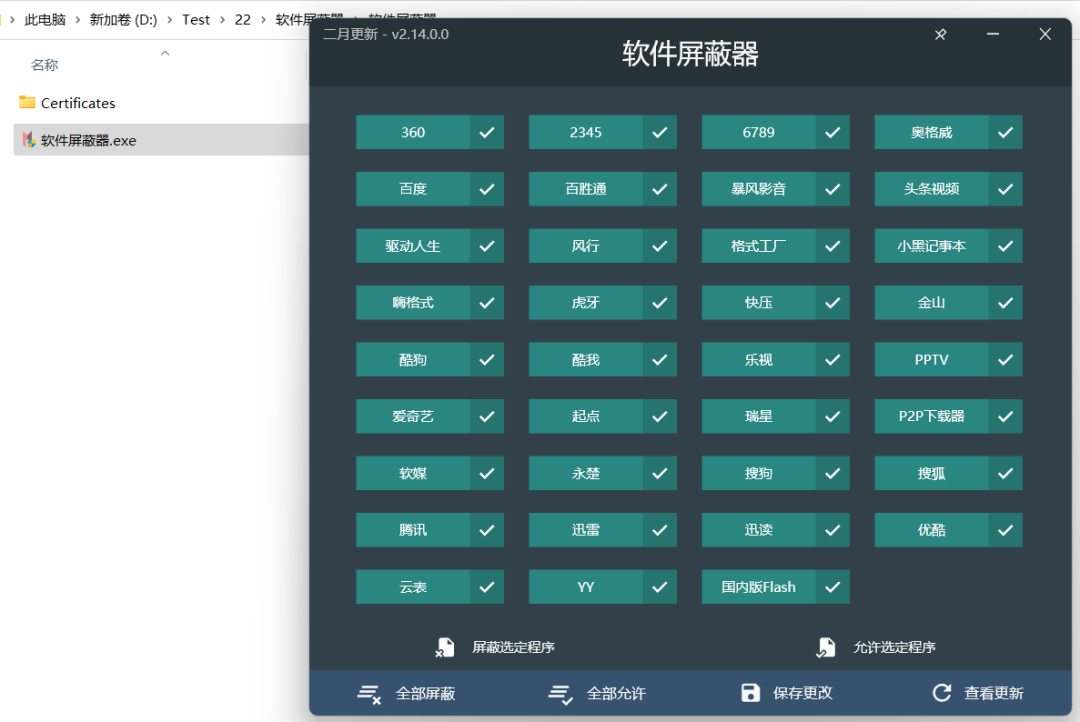Select the 全部允许 icon in the footer
Viewport: 1080px width, 722px height.
[x=562, y=692]
